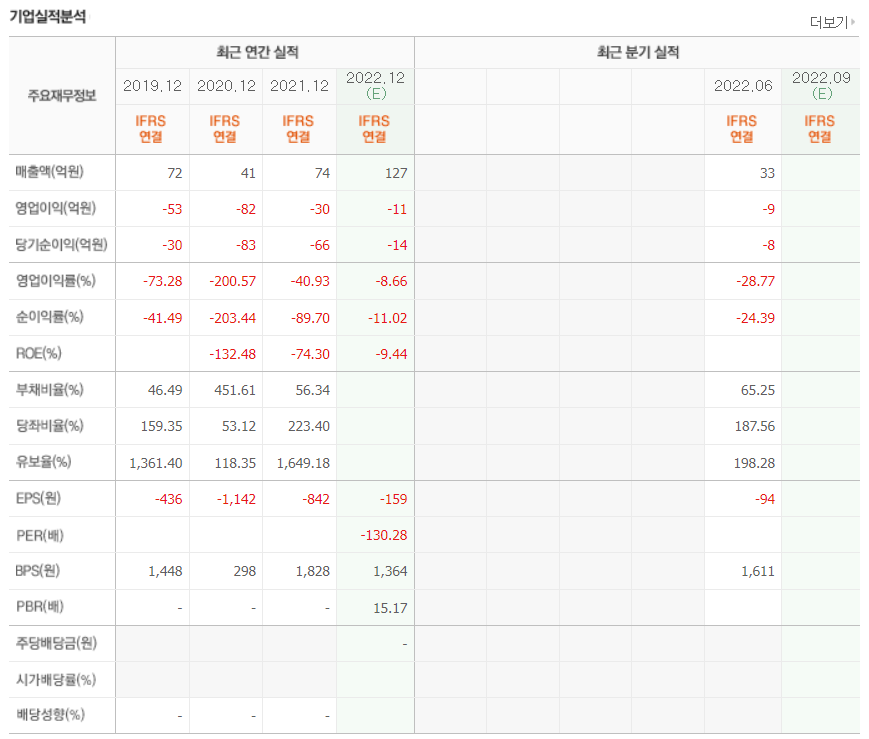The width and height of the screenshot is (869, 739).
Task: Click the EPS(원) row label
Action: tap(38, 498)
